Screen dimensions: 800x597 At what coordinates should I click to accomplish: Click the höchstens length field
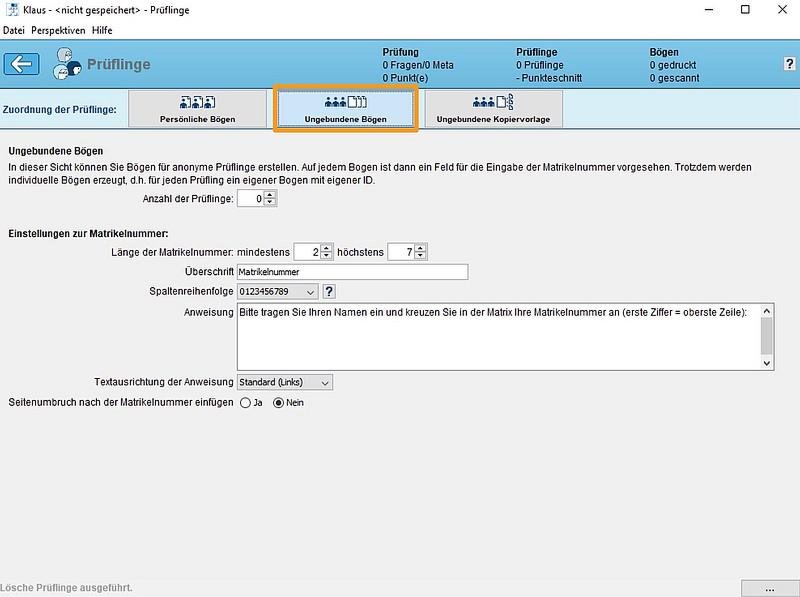401,252
